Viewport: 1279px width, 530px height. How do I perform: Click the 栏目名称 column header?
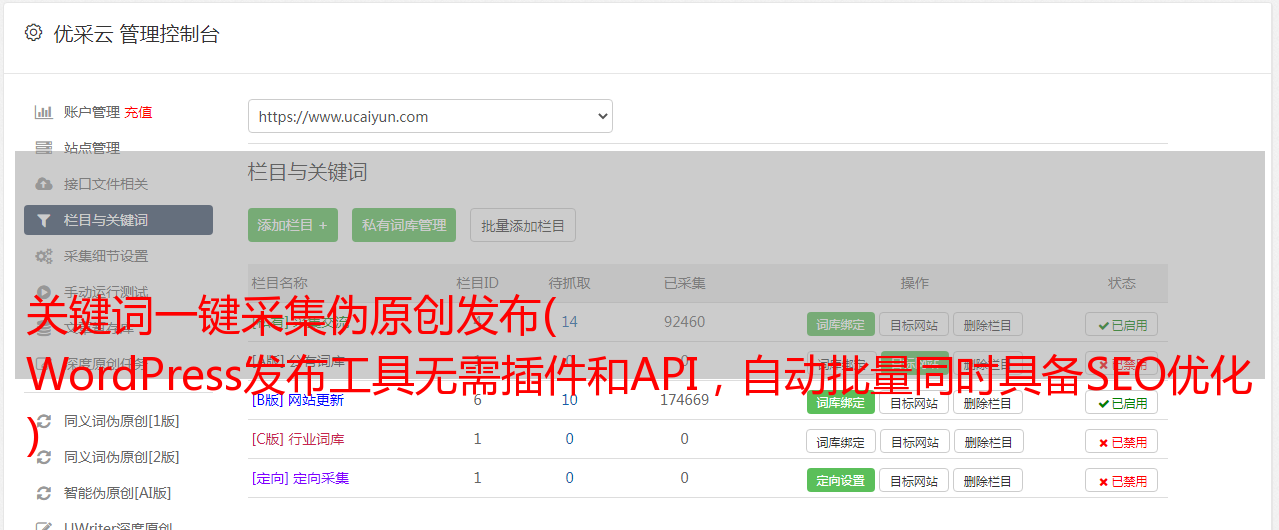point(279,283)
